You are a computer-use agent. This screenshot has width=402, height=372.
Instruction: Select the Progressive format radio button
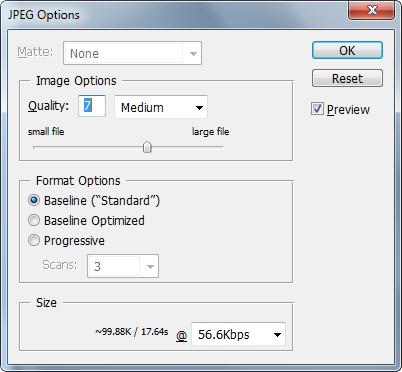pos(34,240)
